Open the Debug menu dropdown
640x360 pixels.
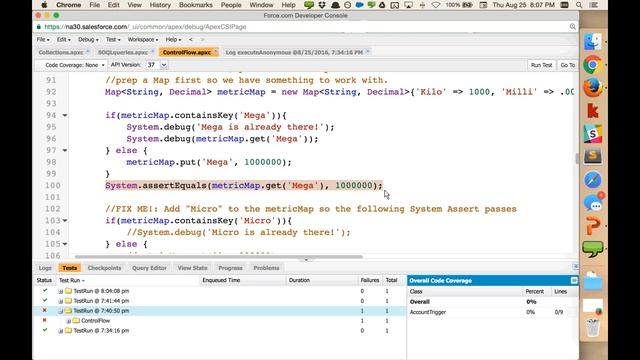tap(88, 40)
